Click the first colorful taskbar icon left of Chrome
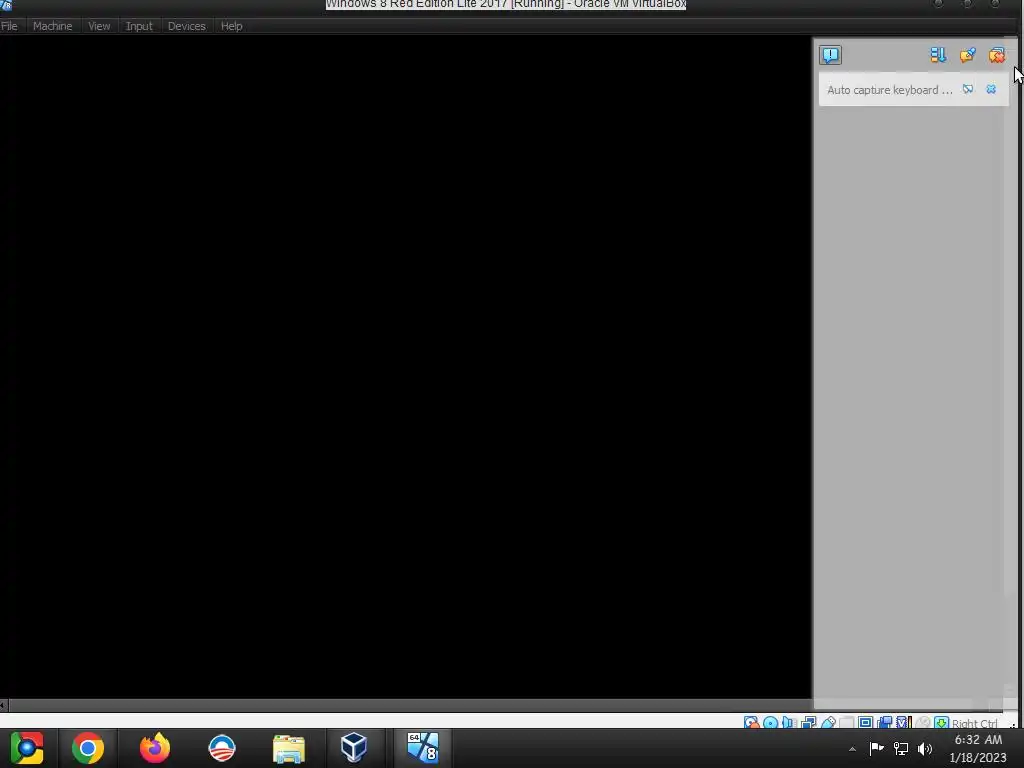The image size is (1024, 768). [x=27, y=748]
